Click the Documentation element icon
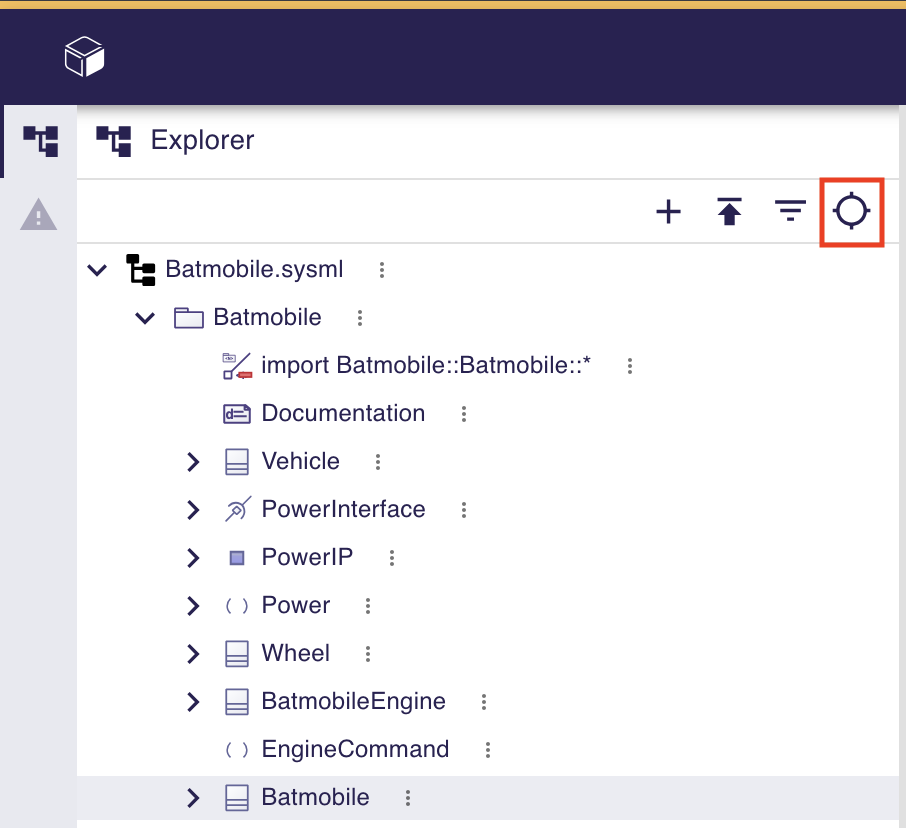This screenshot has width=906, height=828. pyautogui.click(x=237, y=413)
